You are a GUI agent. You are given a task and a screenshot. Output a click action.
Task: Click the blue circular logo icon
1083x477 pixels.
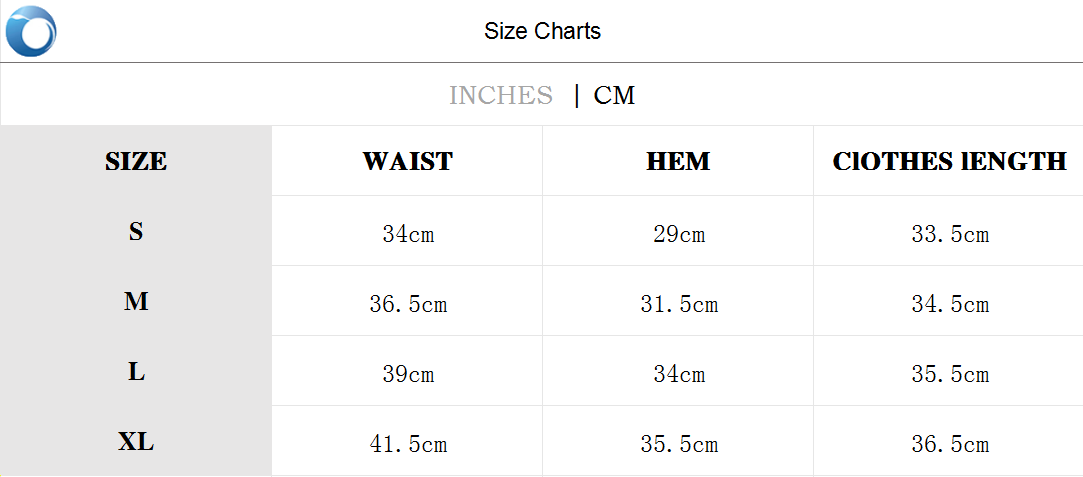[31, 31]
